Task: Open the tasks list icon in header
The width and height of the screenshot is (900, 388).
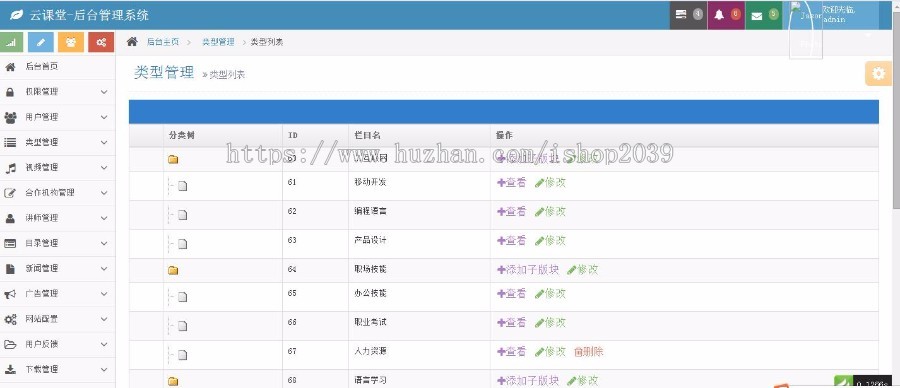Action: pos(681,15)
